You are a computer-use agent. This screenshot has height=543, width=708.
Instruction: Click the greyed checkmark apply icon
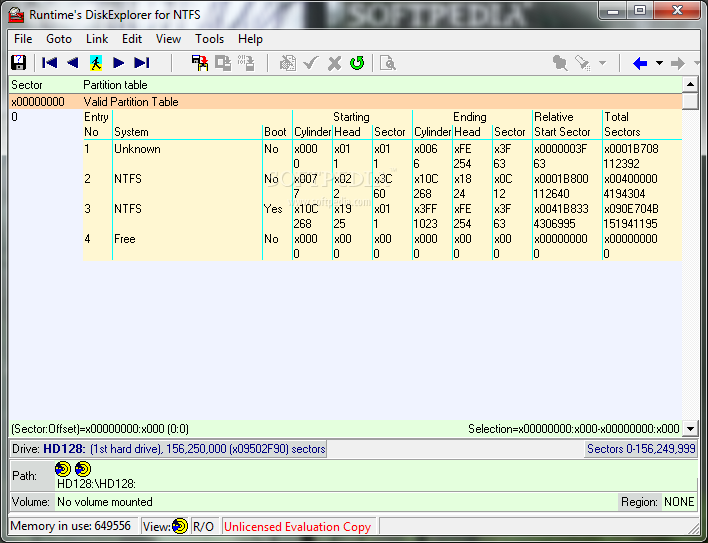coord(311,63)
